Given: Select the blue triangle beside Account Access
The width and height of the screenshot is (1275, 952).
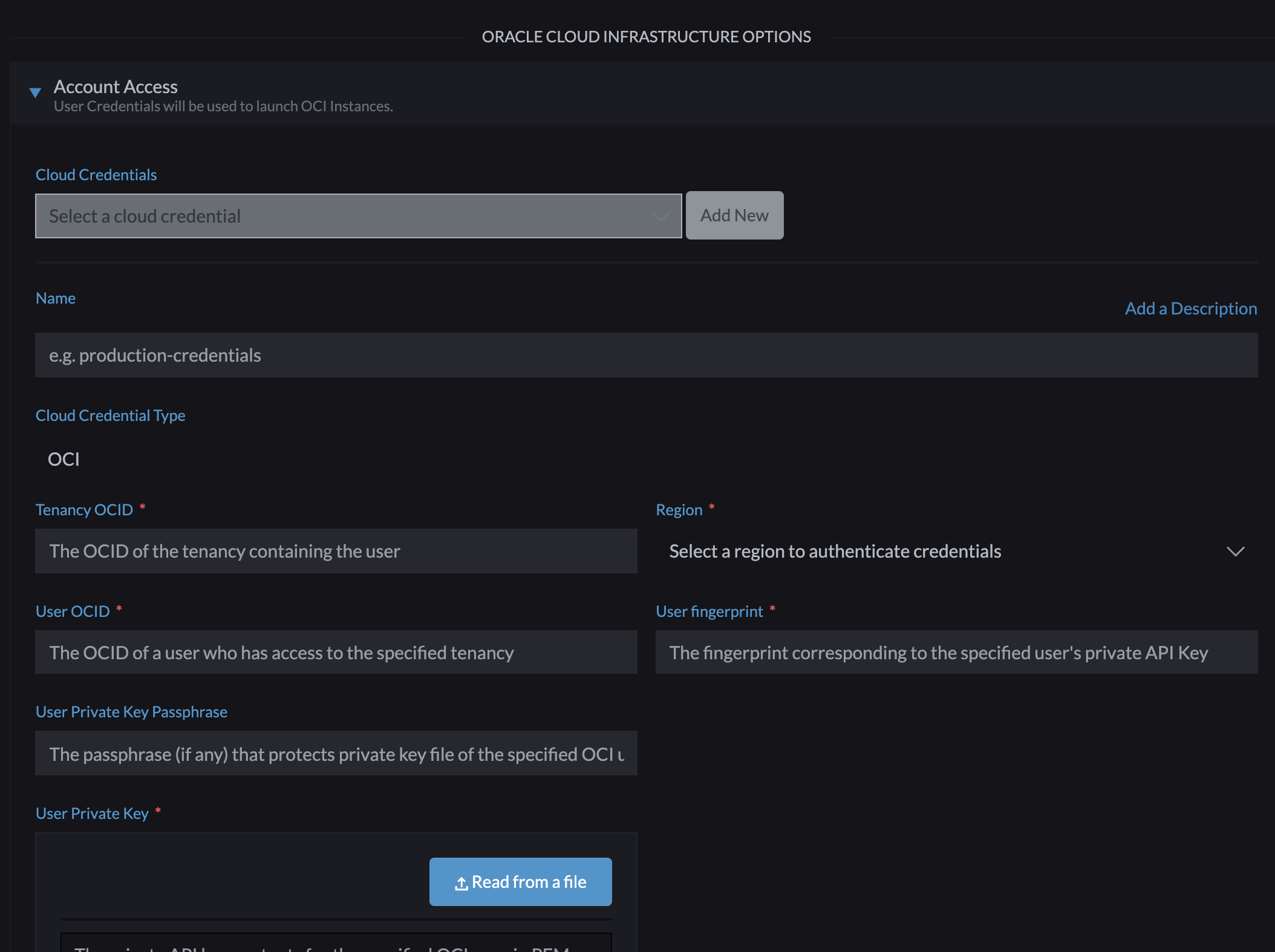Looking at the screenshot, I should pos(36,93).
